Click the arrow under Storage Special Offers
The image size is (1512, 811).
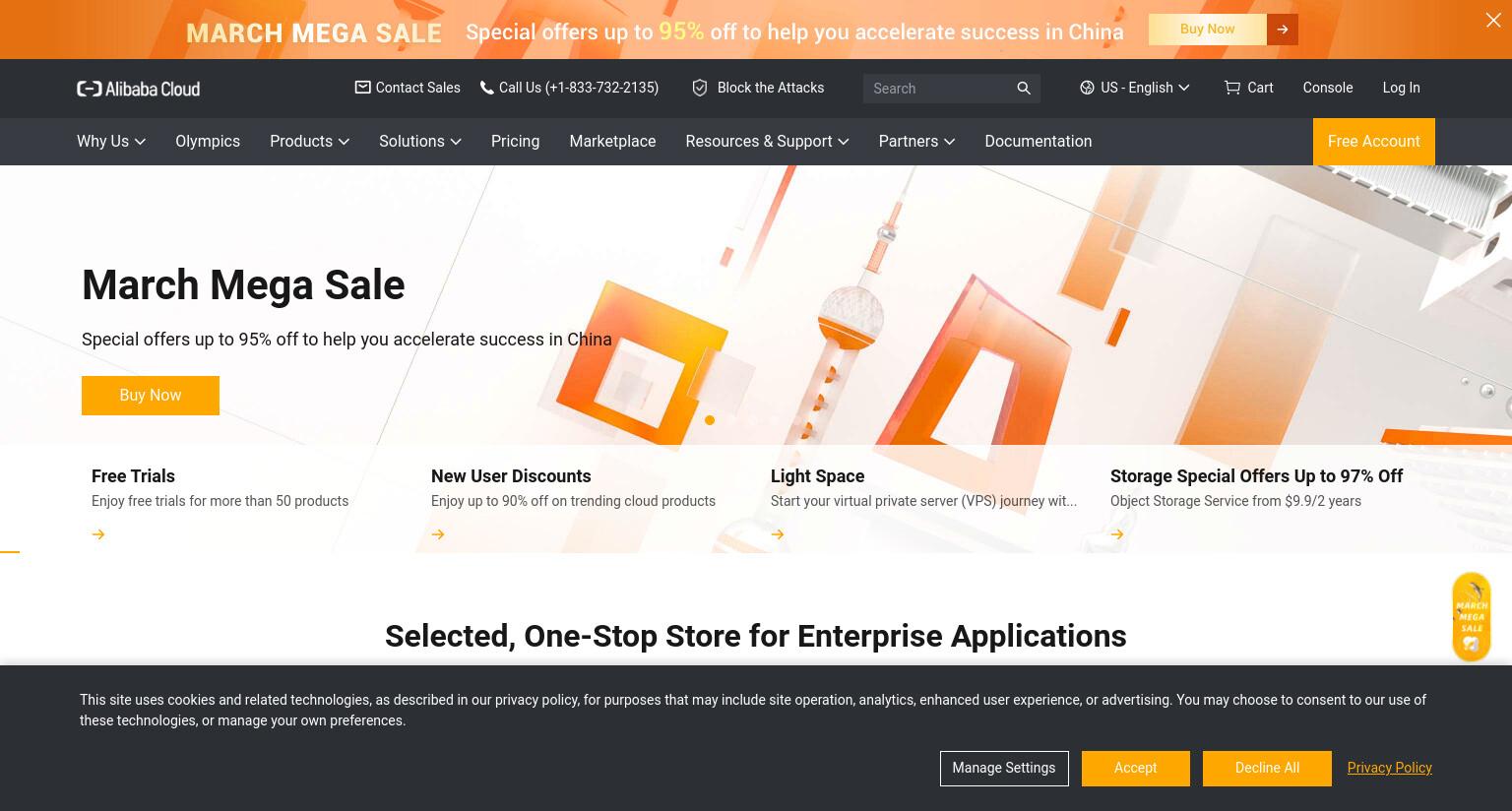tap(1117, 534)
